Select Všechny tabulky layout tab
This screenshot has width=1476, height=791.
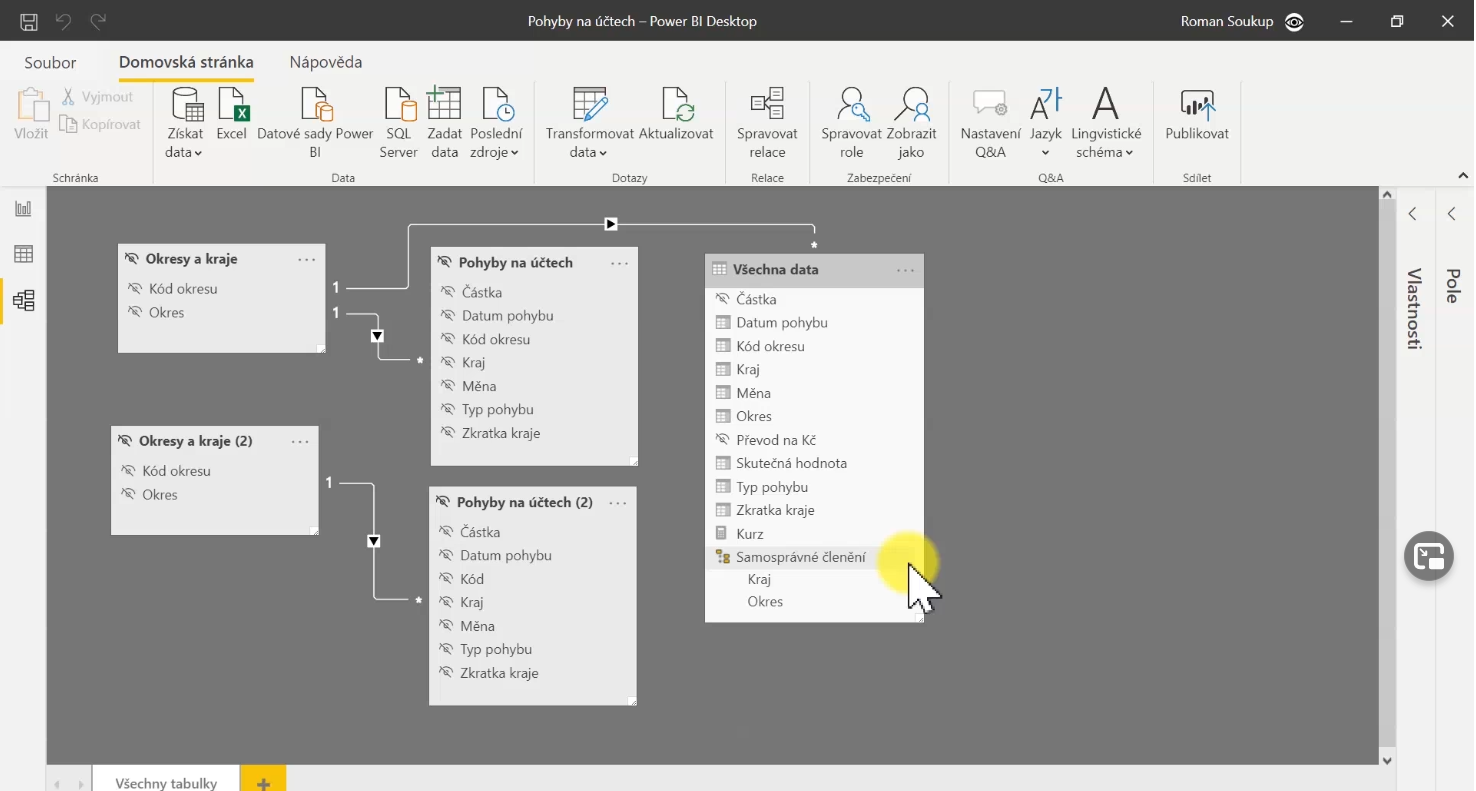point(166,779)
